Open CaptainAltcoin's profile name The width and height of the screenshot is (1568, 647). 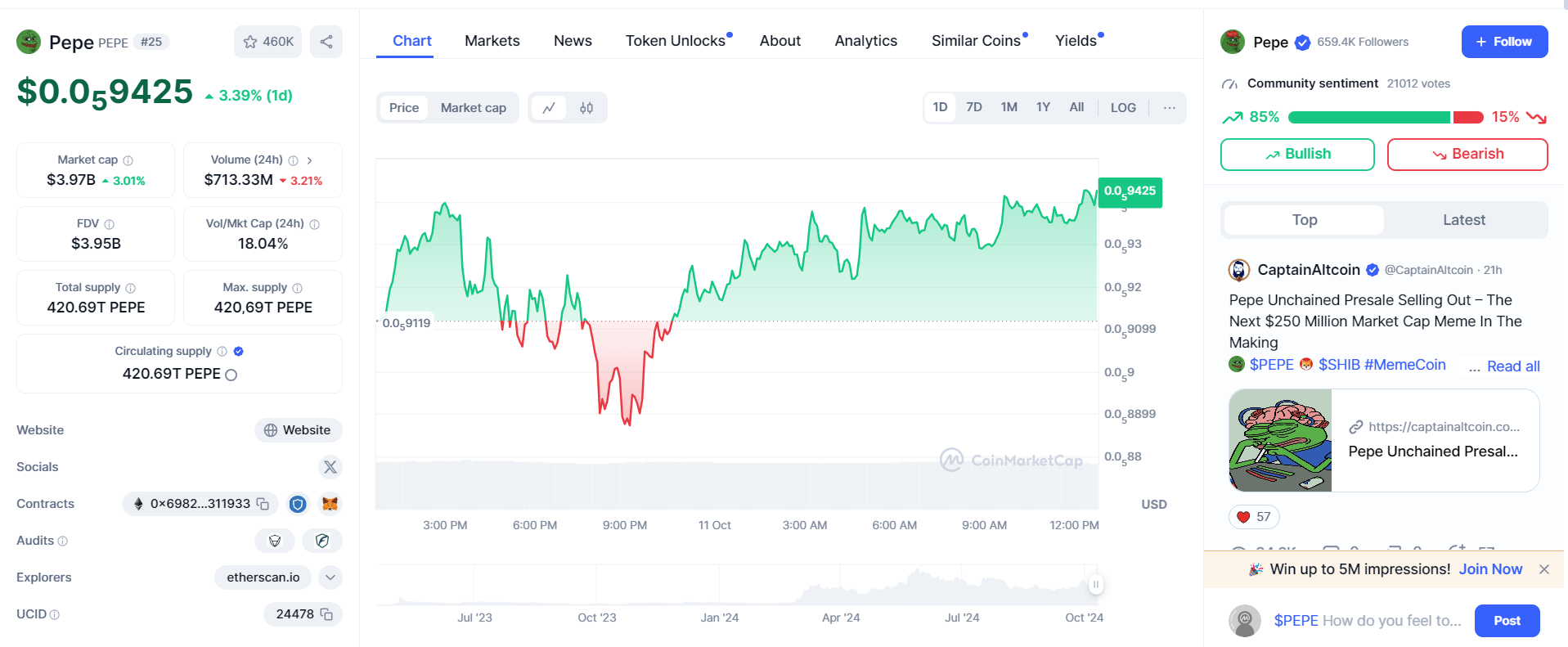(x=1308, y=270)
